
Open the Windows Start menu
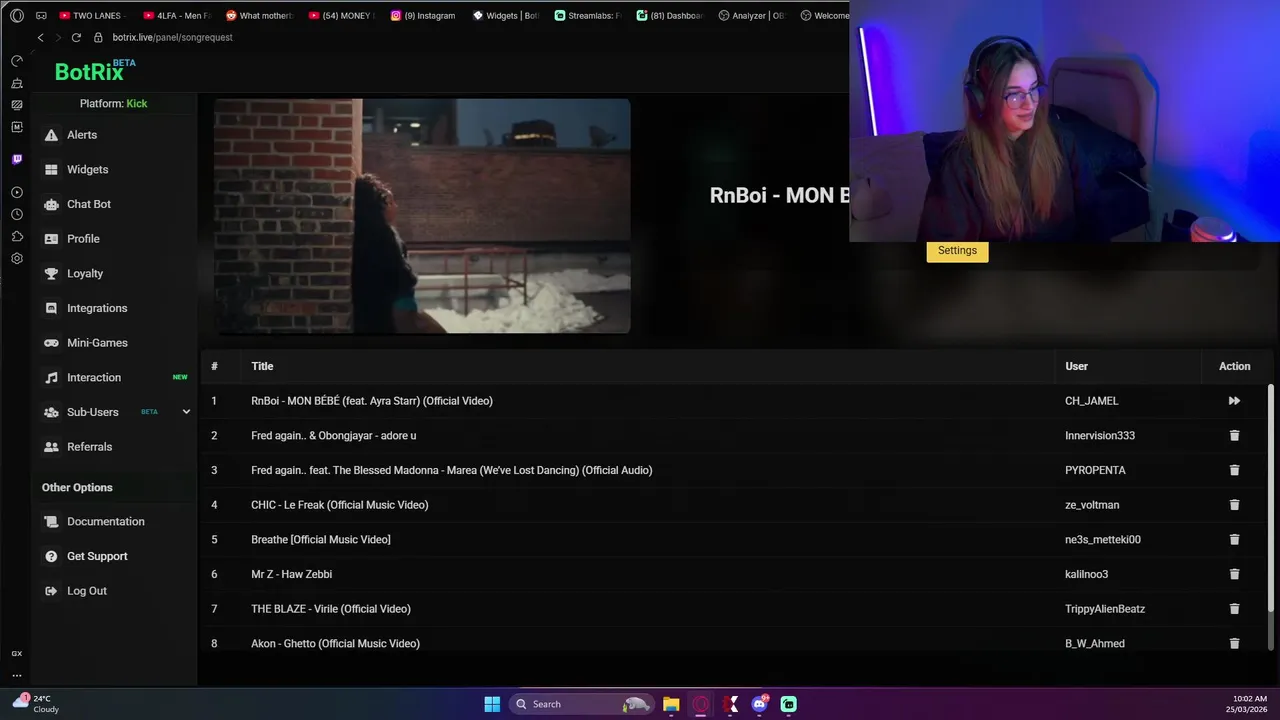(492, 704)
